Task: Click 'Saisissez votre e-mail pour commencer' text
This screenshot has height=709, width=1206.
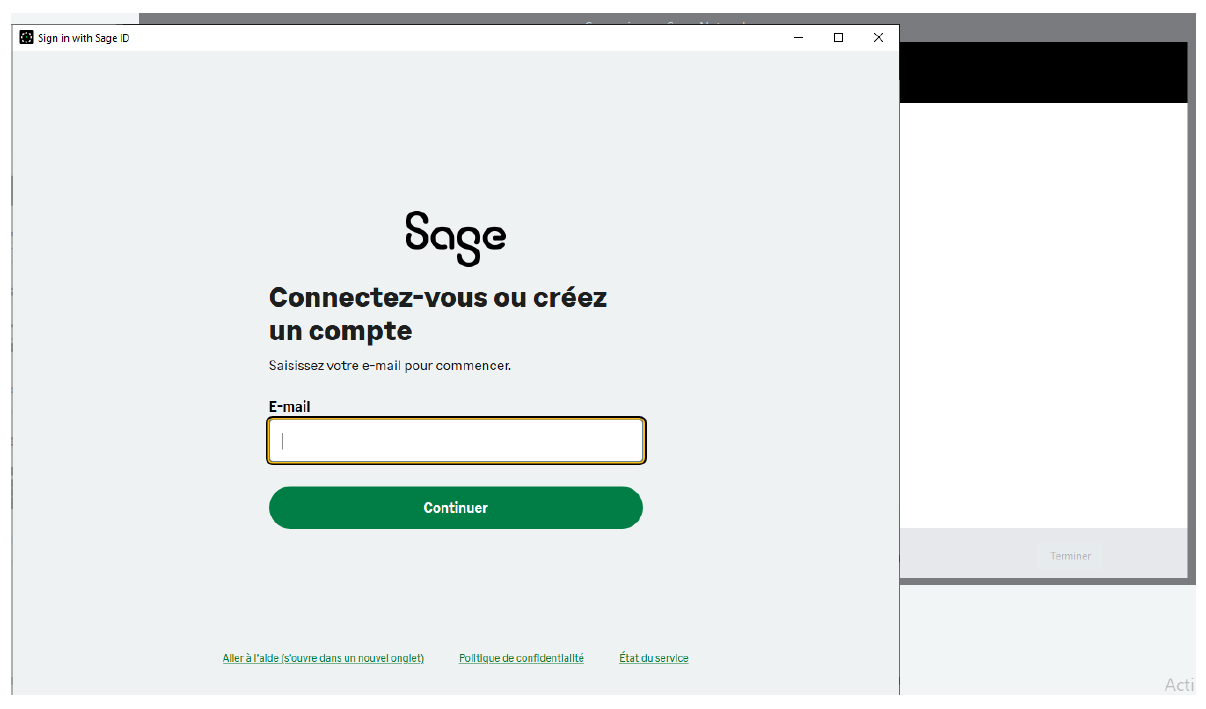Action: (x=390, y=366)
